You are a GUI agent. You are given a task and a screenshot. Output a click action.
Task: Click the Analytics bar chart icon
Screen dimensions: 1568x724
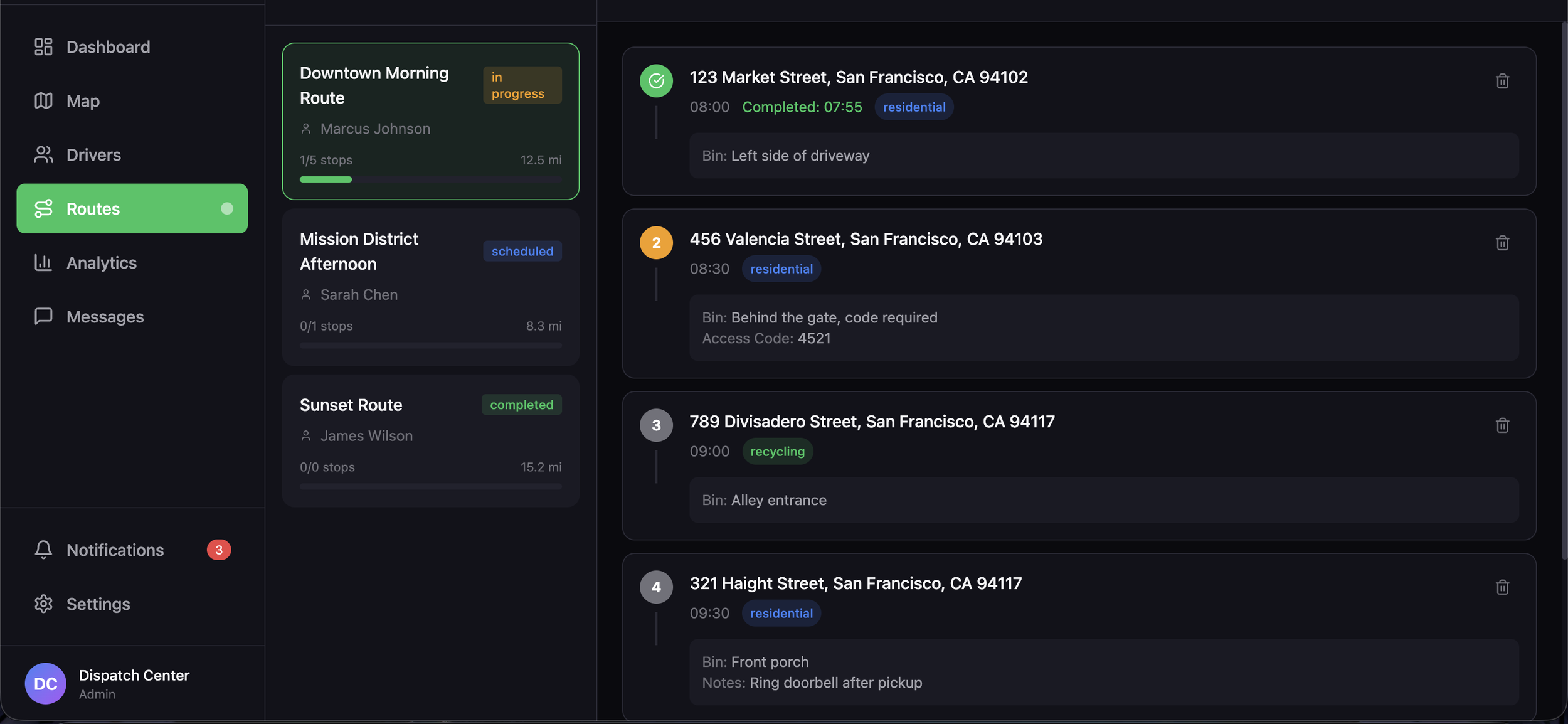point(43,263)
